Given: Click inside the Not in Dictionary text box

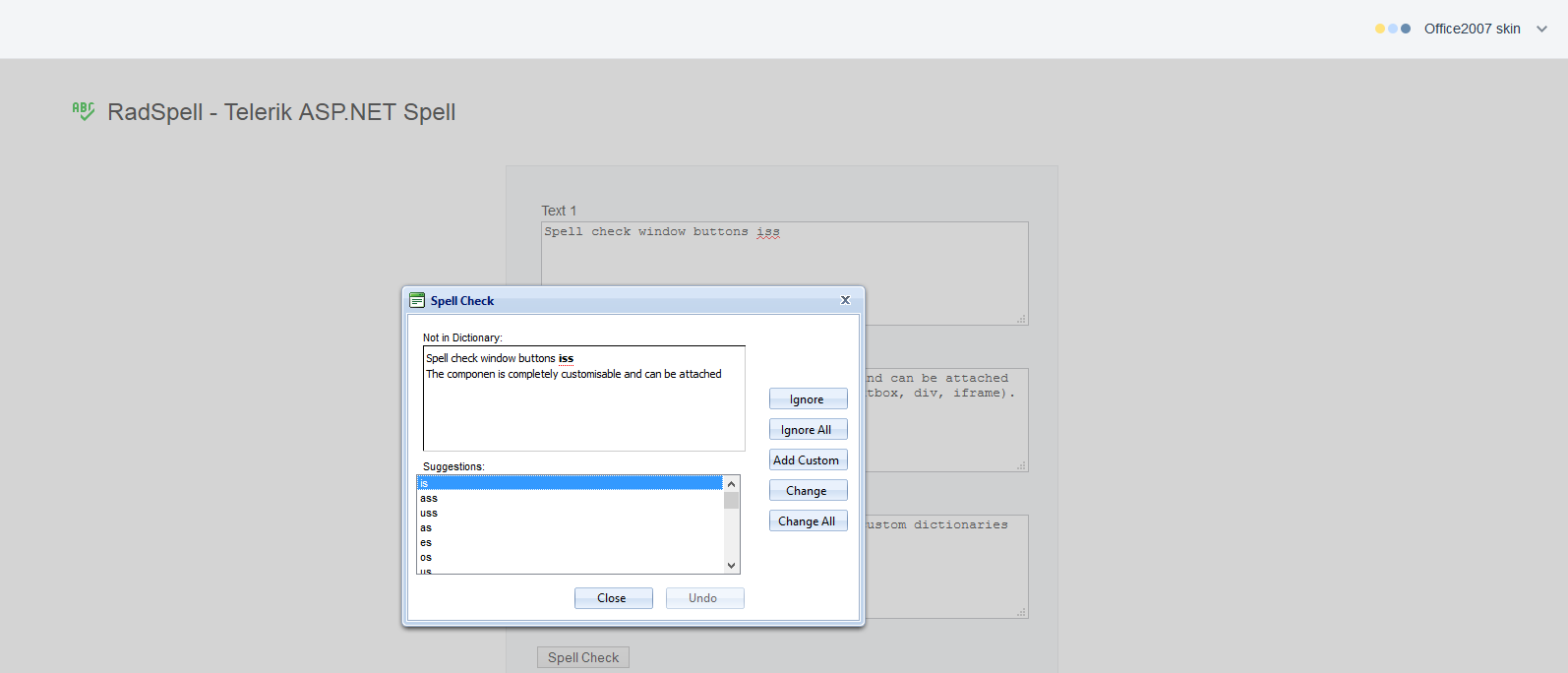Looking at the screenshot, I should (584, 398).
